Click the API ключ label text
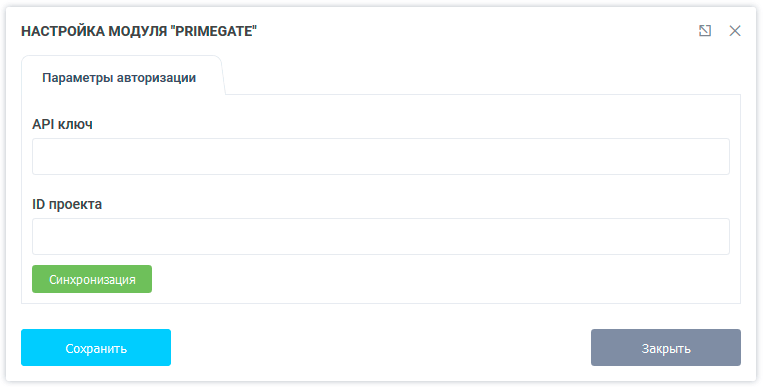The height and width of the screenshot is (387, 763). (x=62, y=124)
